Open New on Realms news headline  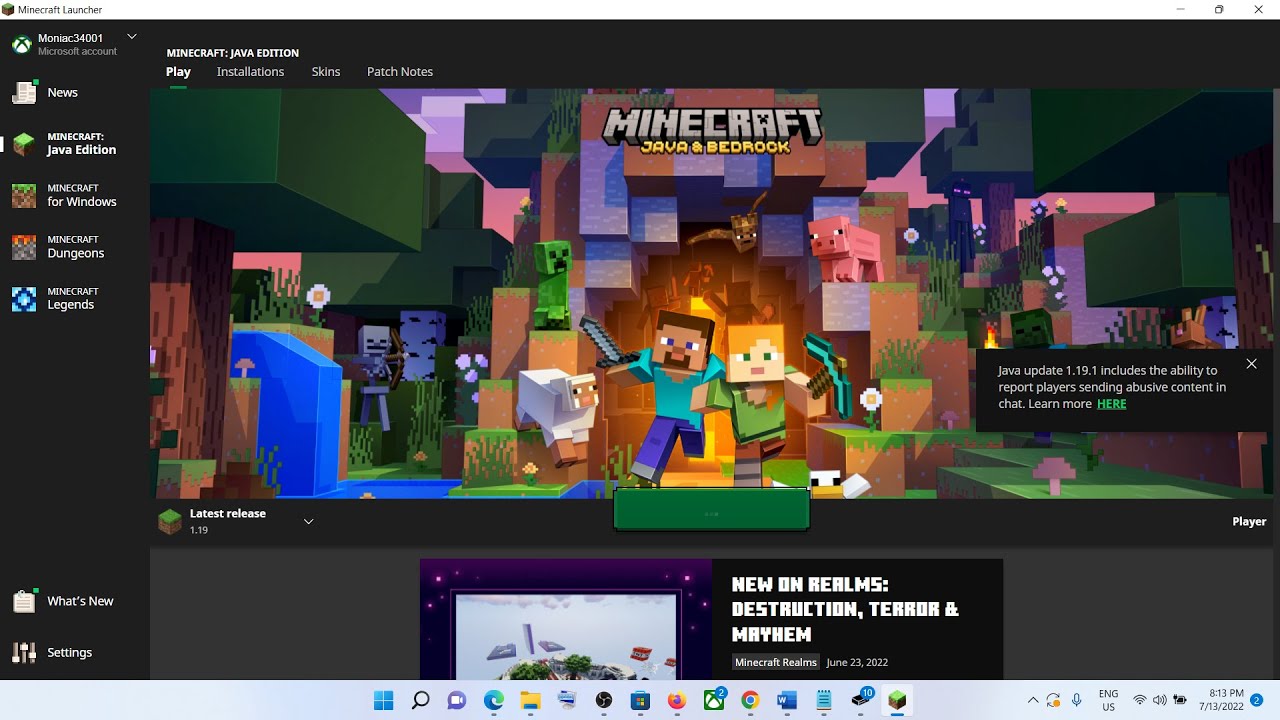pyautogui.click(x=845, y=609)
